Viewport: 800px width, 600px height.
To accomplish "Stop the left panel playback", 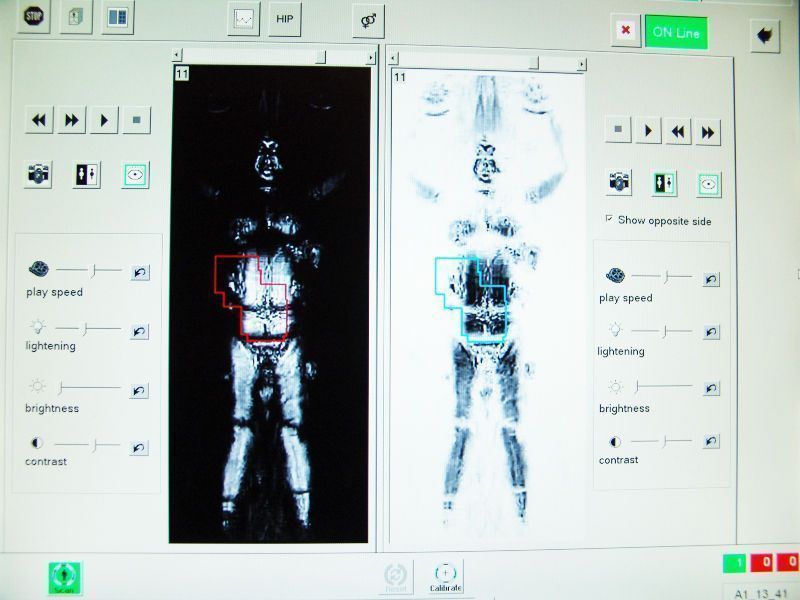I will (x=137, y=120).
